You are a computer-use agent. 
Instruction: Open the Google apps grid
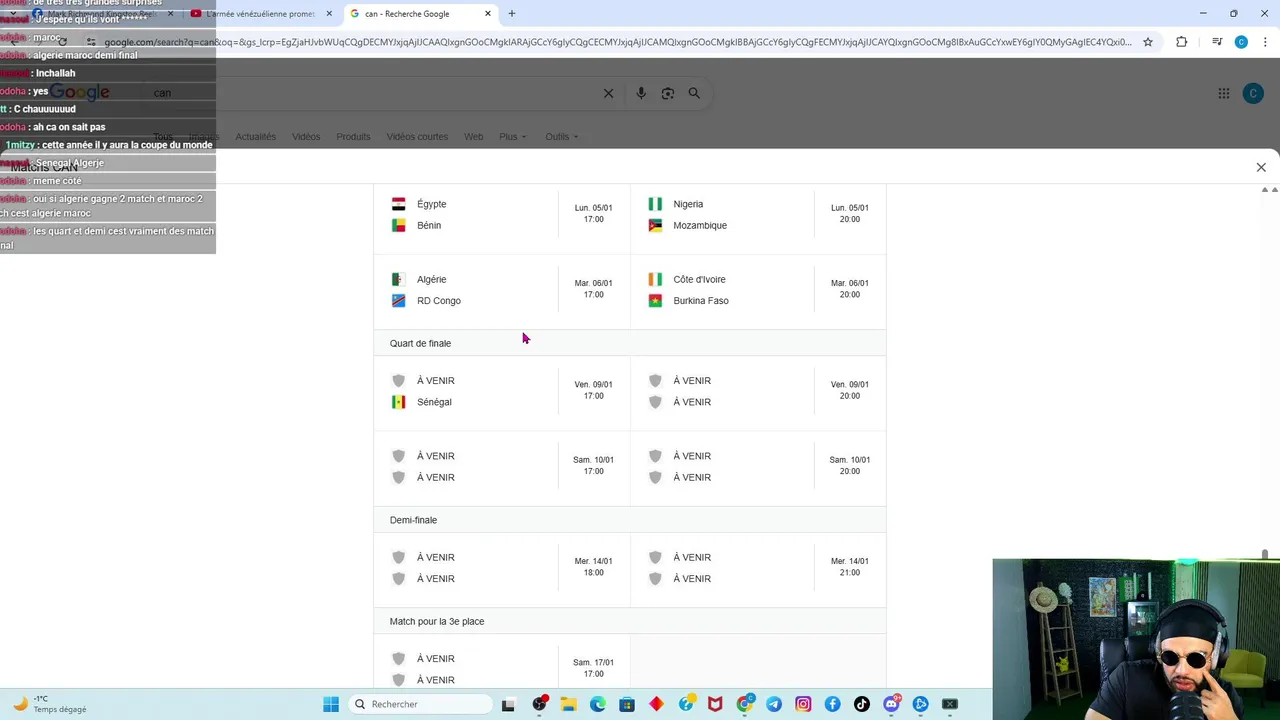click(1223, 93)
